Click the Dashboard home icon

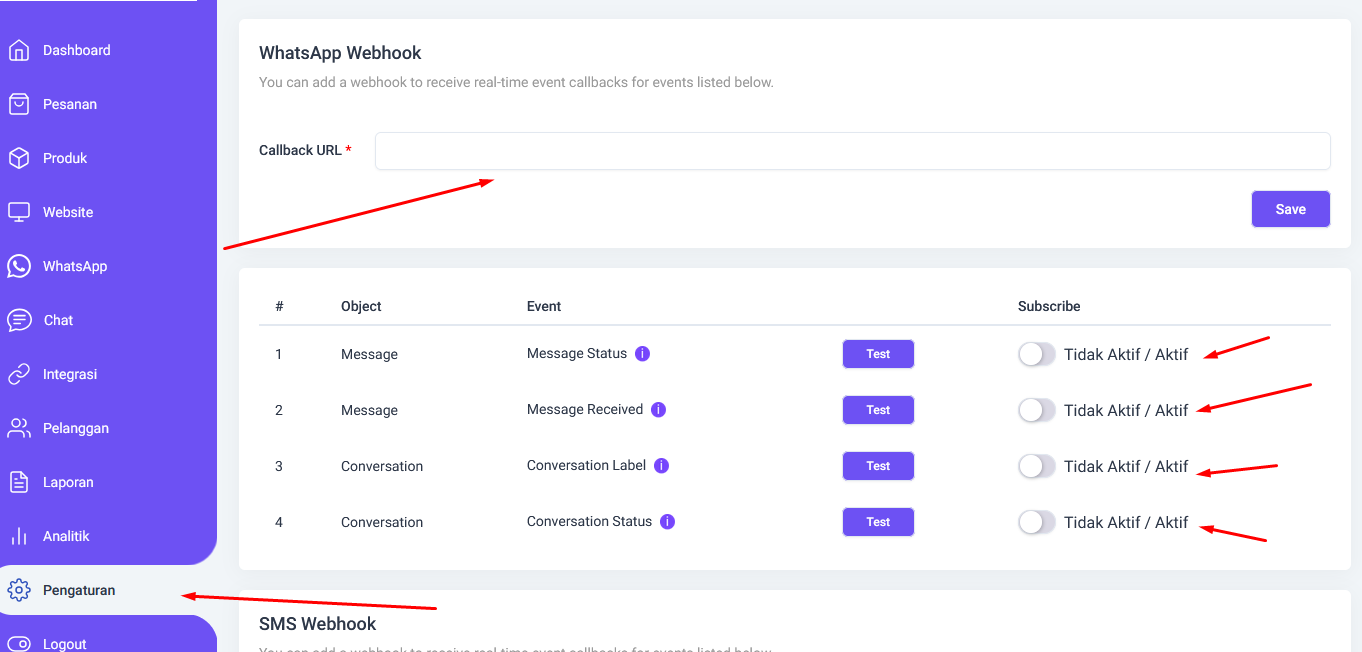[19, 50]
